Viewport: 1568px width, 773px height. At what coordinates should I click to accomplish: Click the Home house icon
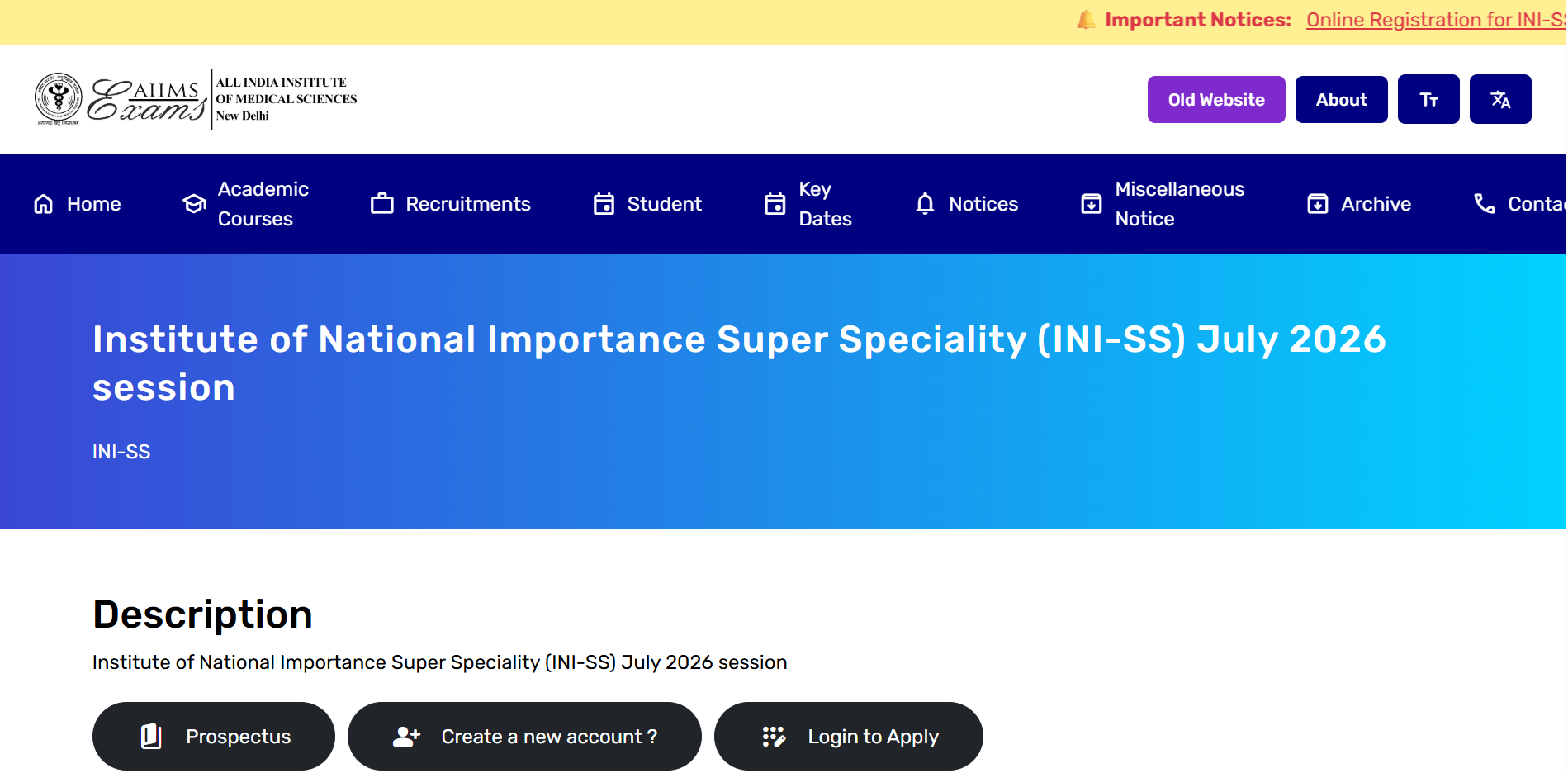coord(44,204)
